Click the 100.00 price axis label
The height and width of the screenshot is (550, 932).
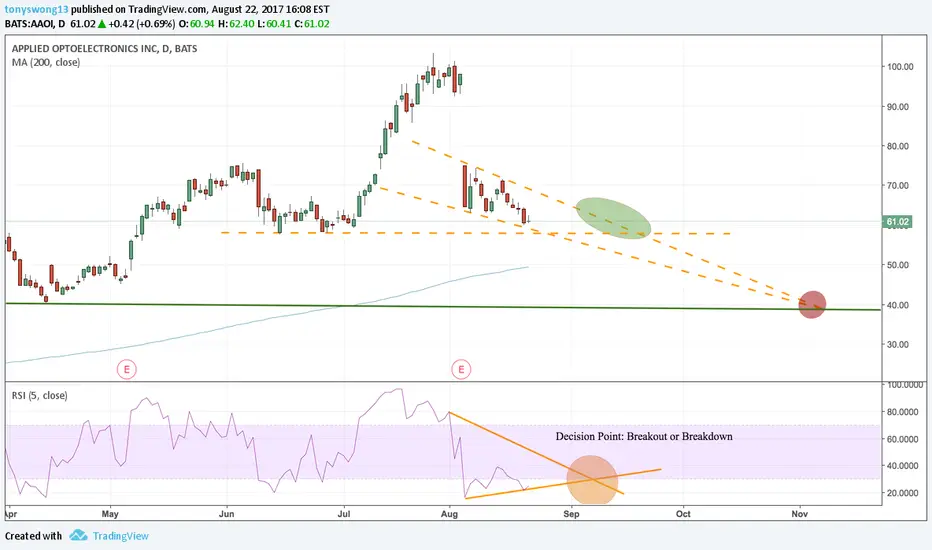900,67
